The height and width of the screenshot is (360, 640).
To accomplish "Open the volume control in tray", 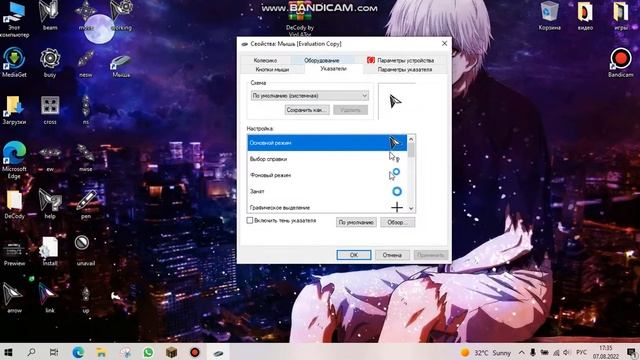I will (566, 352).
